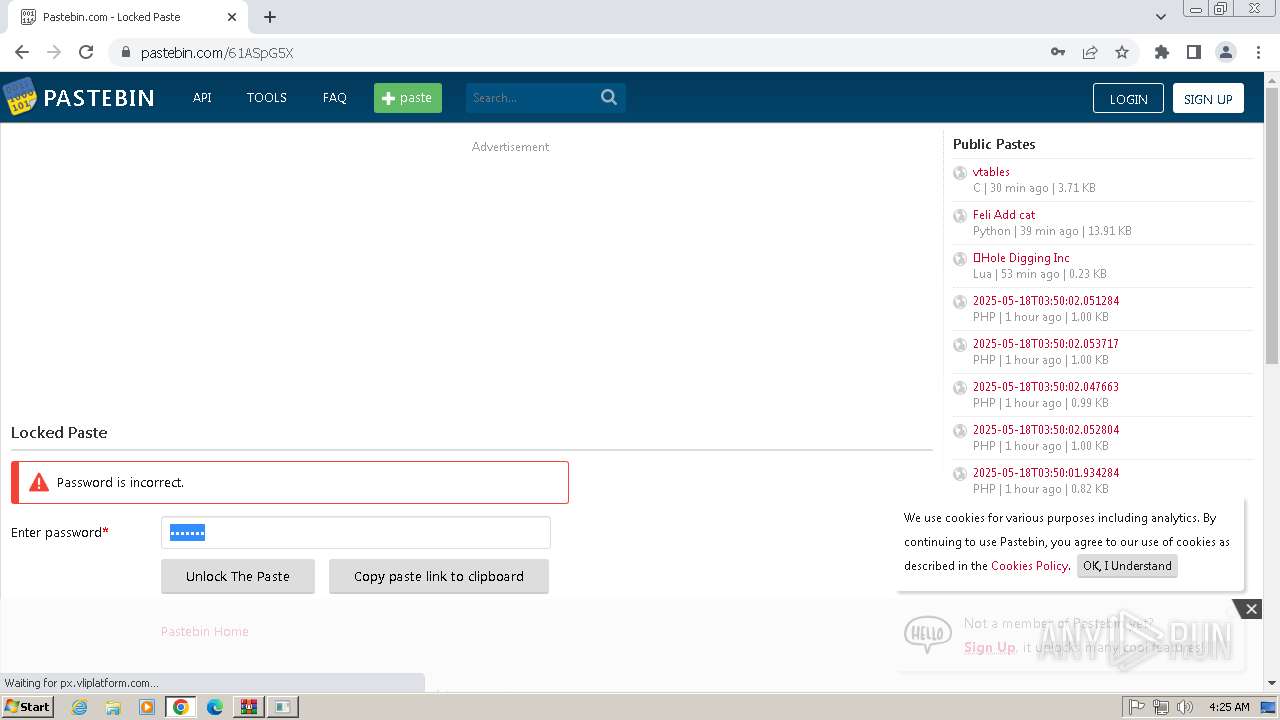
Task: Open the Chrome profile avatar
Action: [x=1225, y=52]
